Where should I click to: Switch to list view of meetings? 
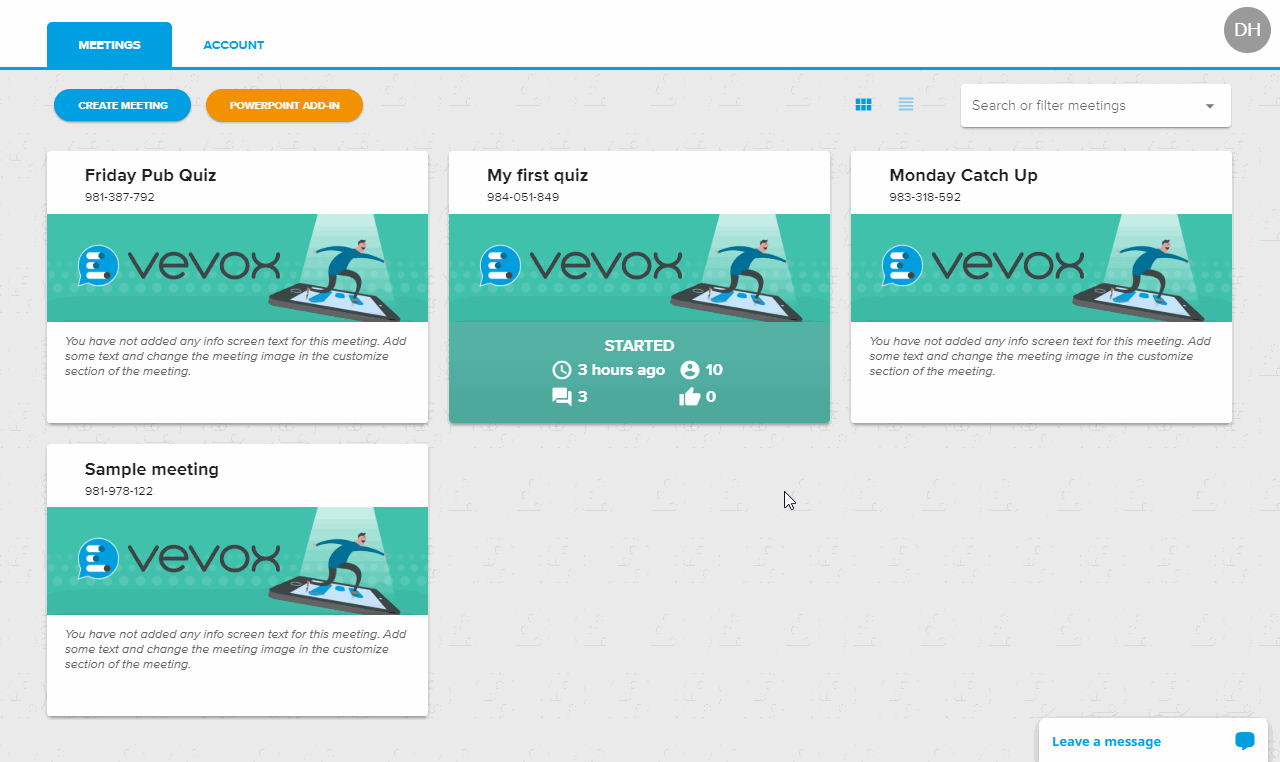click(906, 105)
